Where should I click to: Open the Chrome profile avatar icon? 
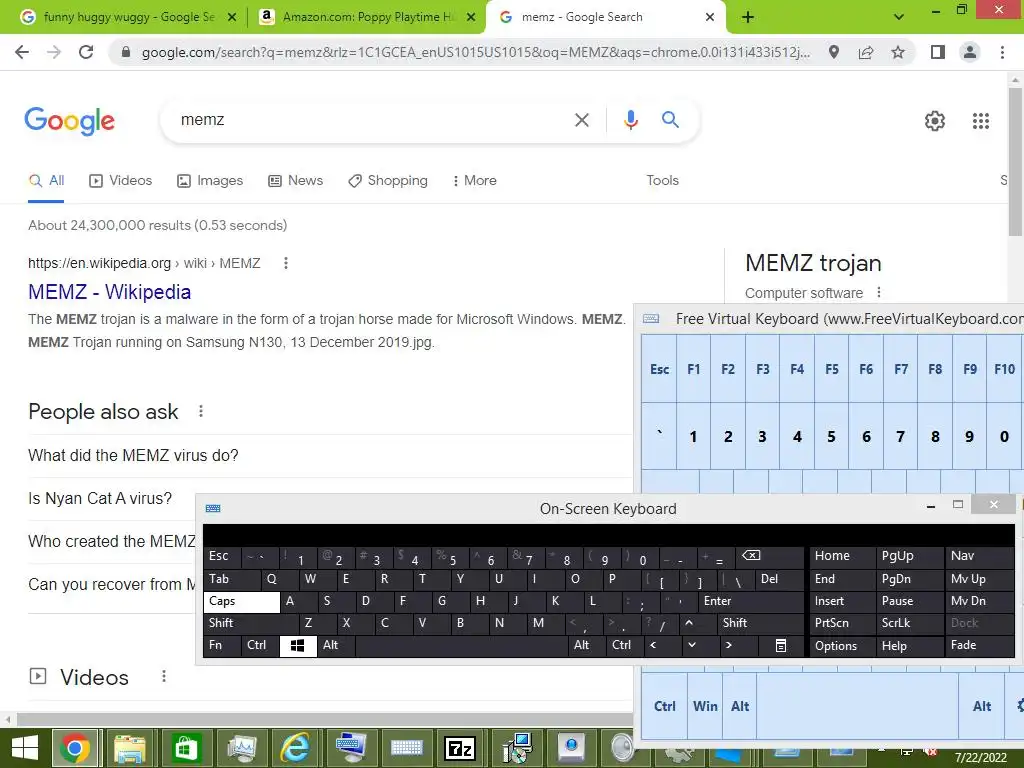[x=970, y=52]
